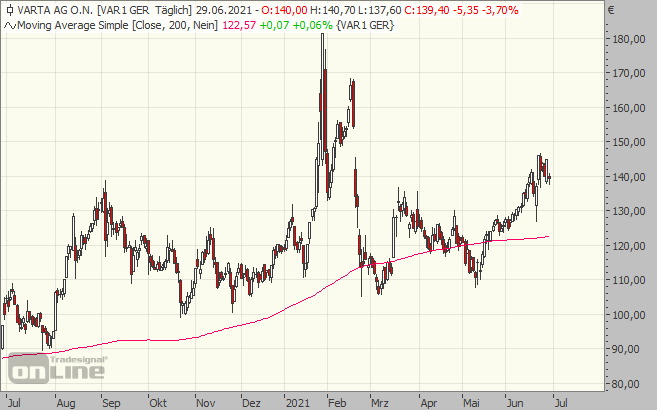The height and width of the screenshot is (410, 657).
Task: Click the '140,00' price axis label
Action: coord(629,177)
